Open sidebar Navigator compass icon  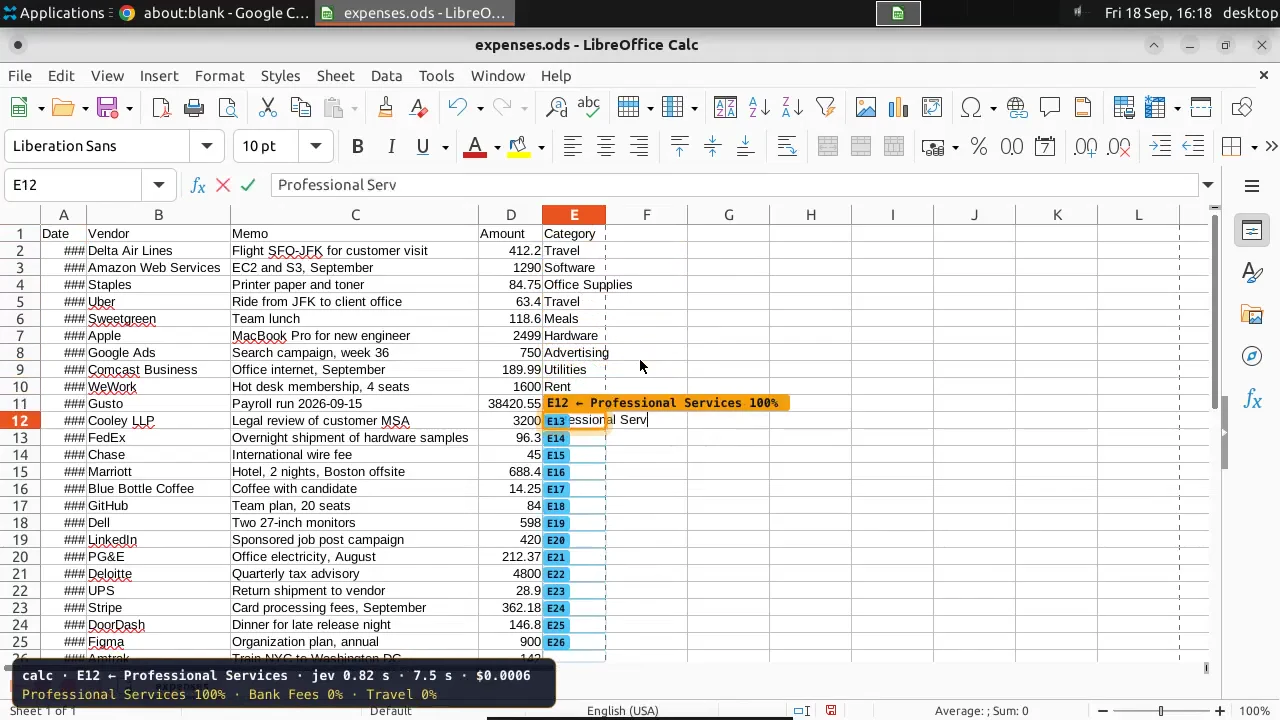click(x=1252, y=357)
